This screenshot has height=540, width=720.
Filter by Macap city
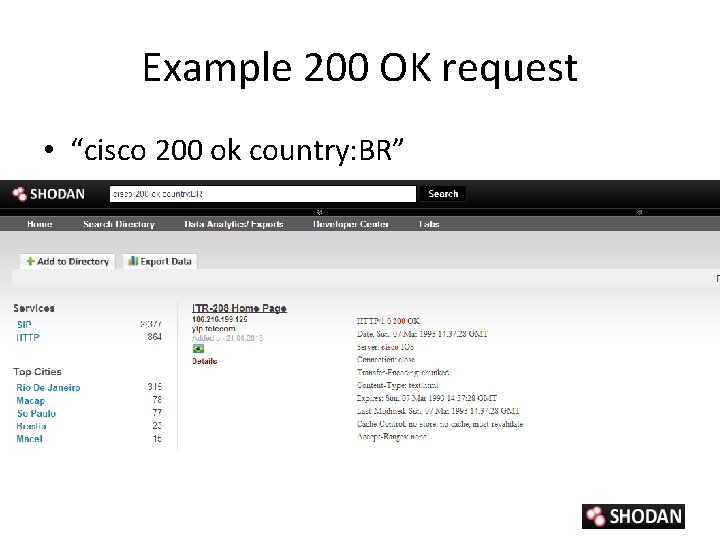31,400
